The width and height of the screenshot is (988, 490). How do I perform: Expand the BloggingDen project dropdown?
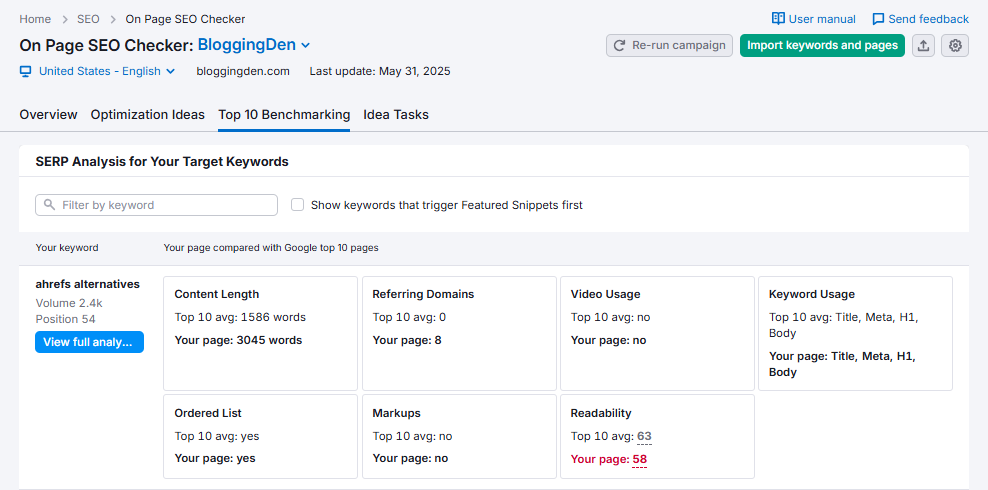pos(254,45)
